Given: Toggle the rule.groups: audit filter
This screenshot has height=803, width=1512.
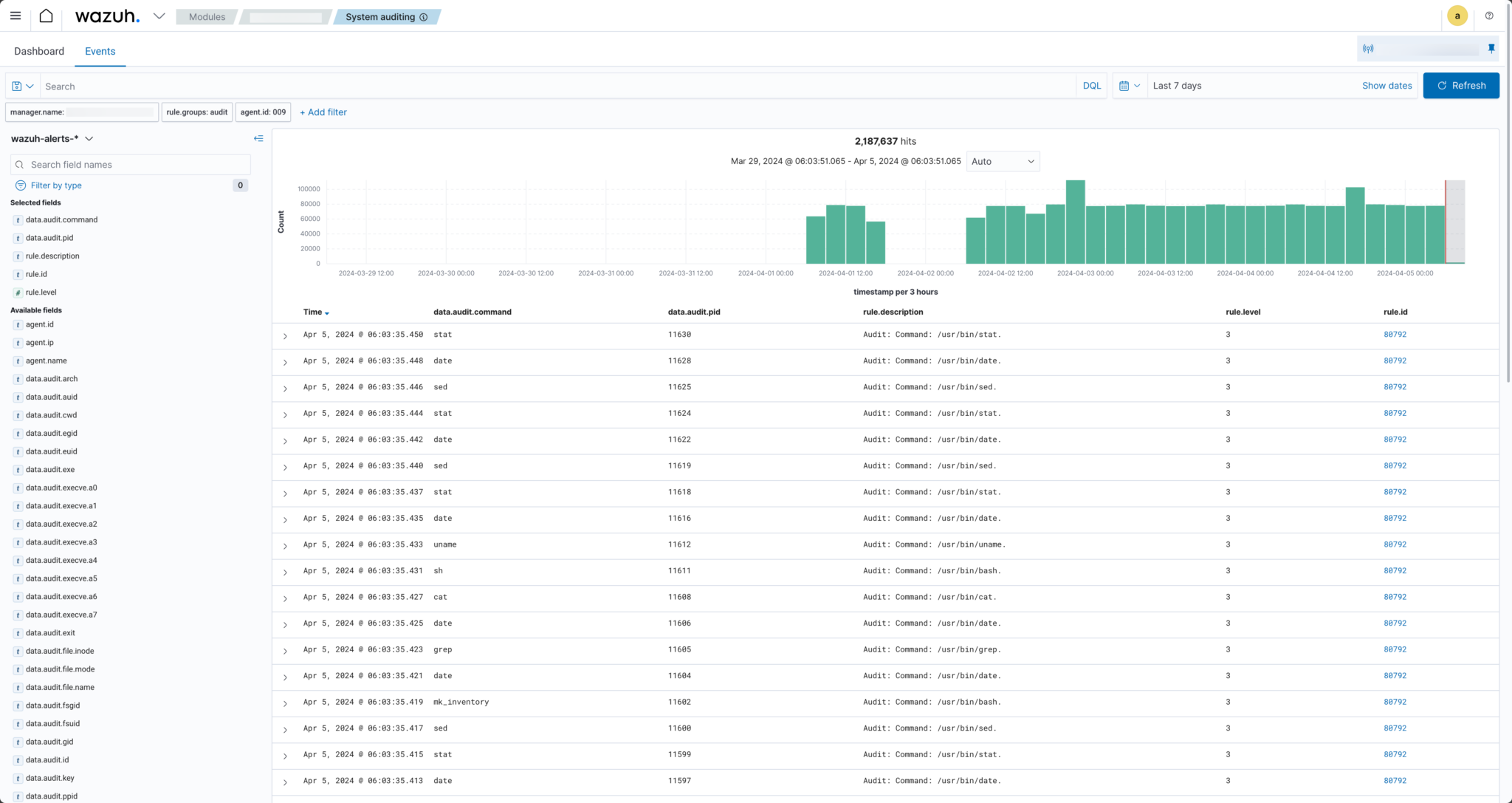Looking at the screenshot, I should pyautogui.click(x=196, y=112).
